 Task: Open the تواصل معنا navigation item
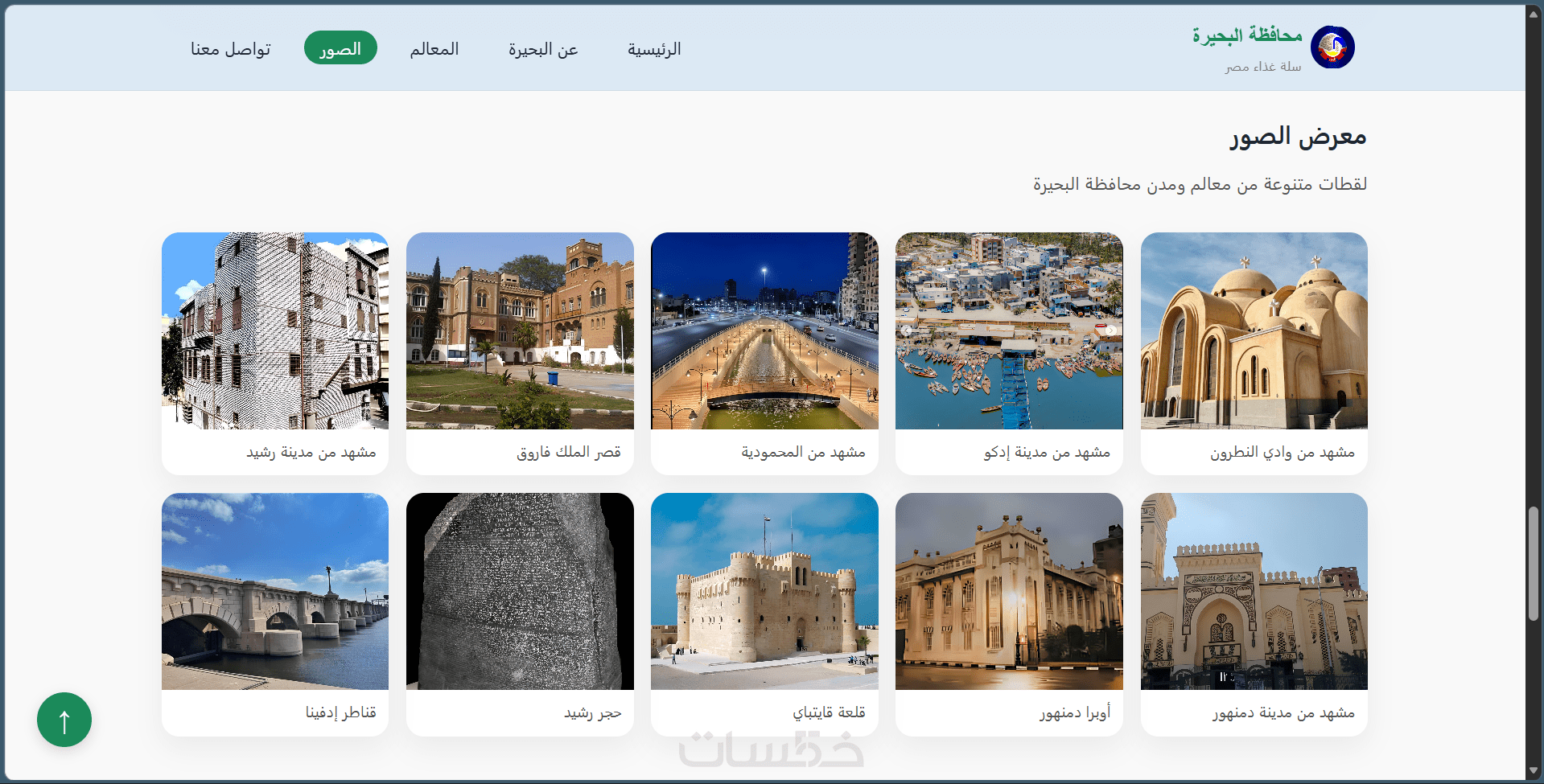click(x=231, y=49)
